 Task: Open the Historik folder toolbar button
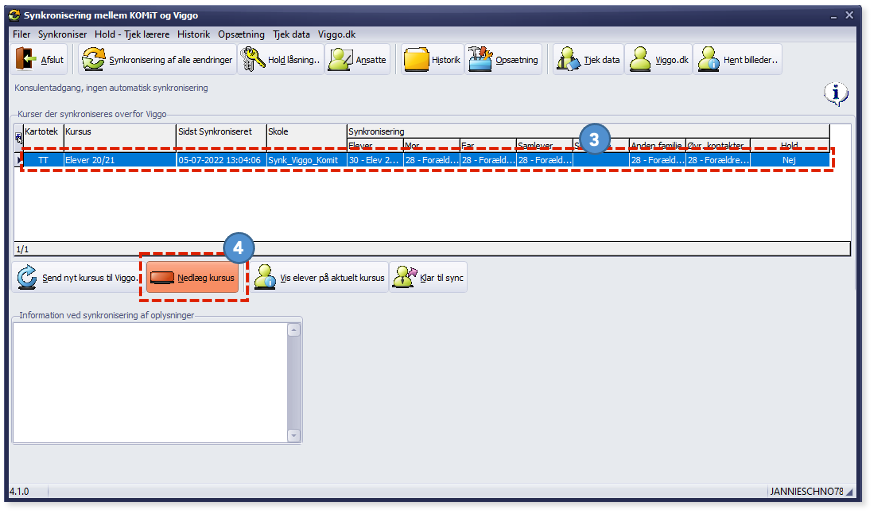point(433,60)
